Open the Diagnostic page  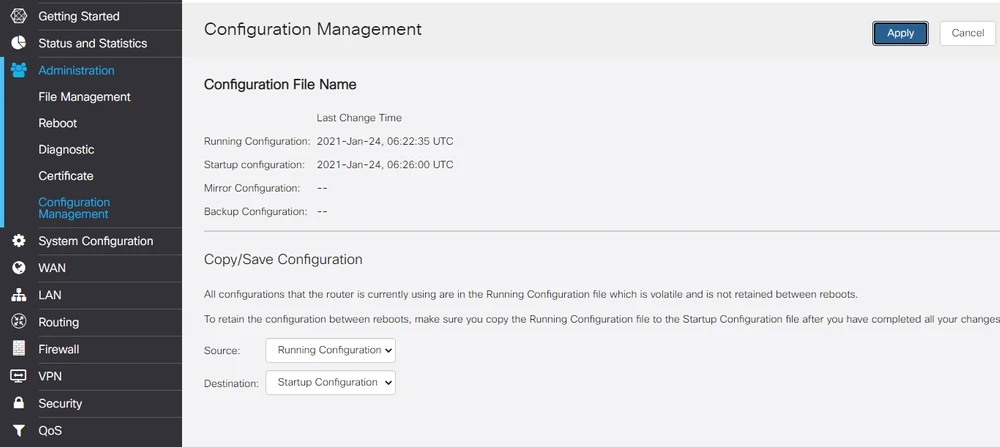[66, 149]
